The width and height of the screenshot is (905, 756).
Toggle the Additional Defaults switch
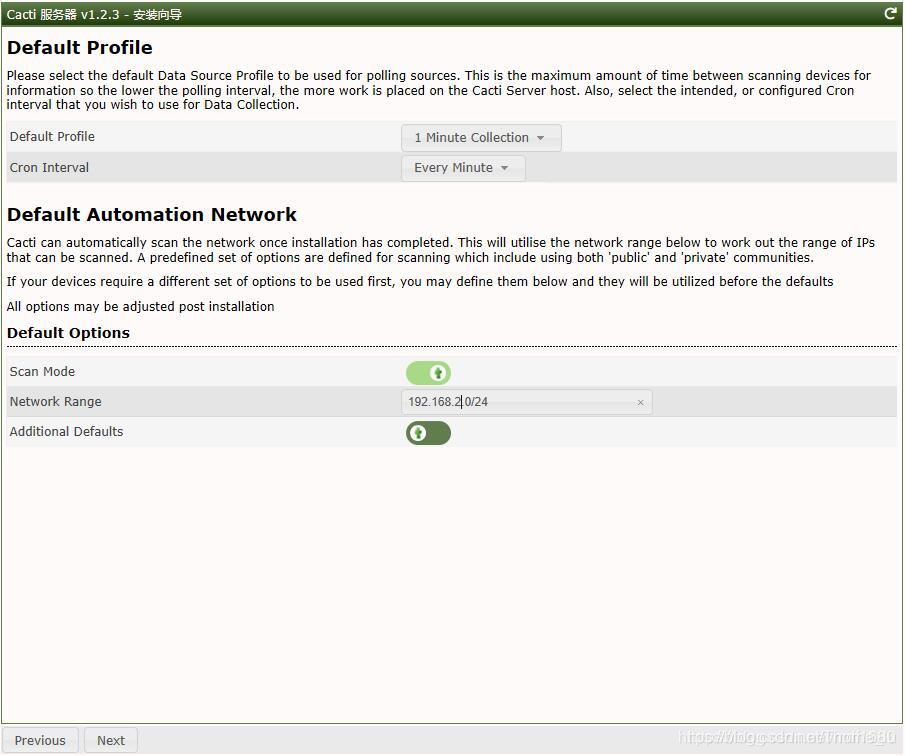[428, 433]
